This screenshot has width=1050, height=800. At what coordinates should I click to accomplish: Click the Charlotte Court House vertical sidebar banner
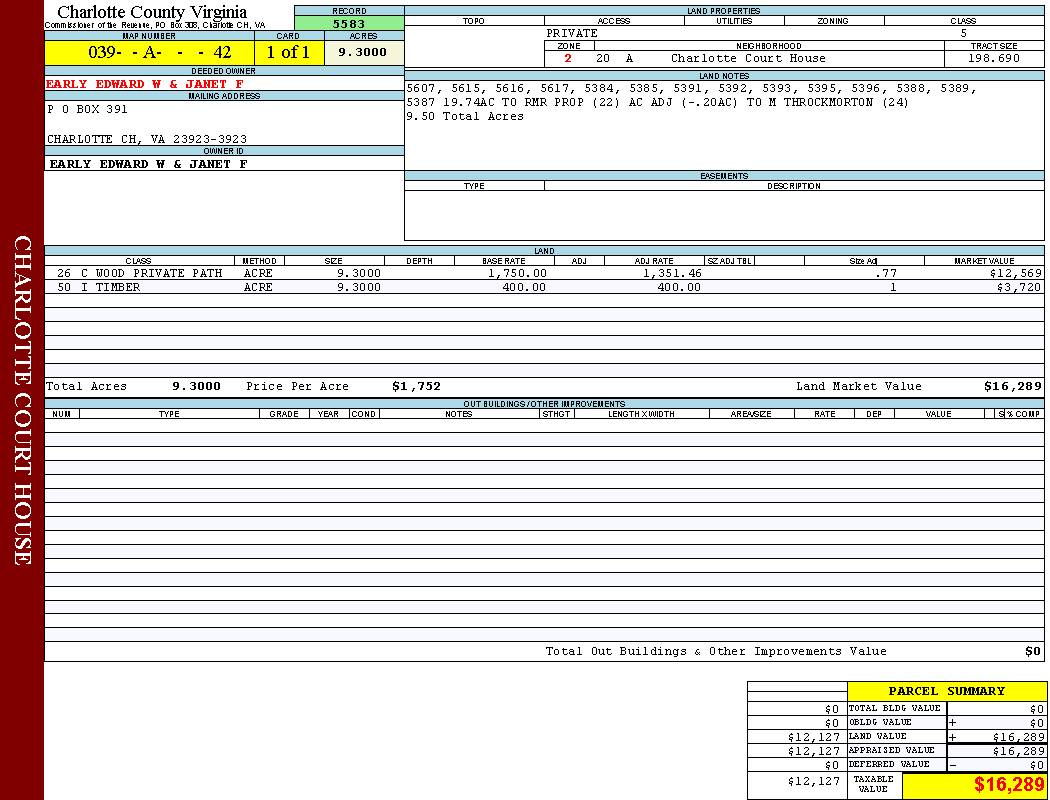22,400
